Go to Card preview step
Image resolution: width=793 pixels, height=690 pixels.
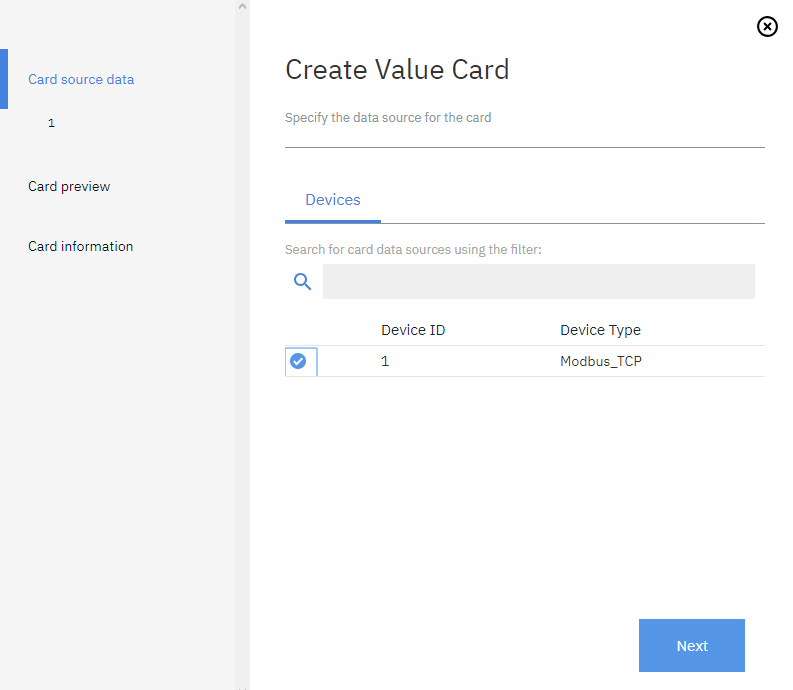point(69,186)
